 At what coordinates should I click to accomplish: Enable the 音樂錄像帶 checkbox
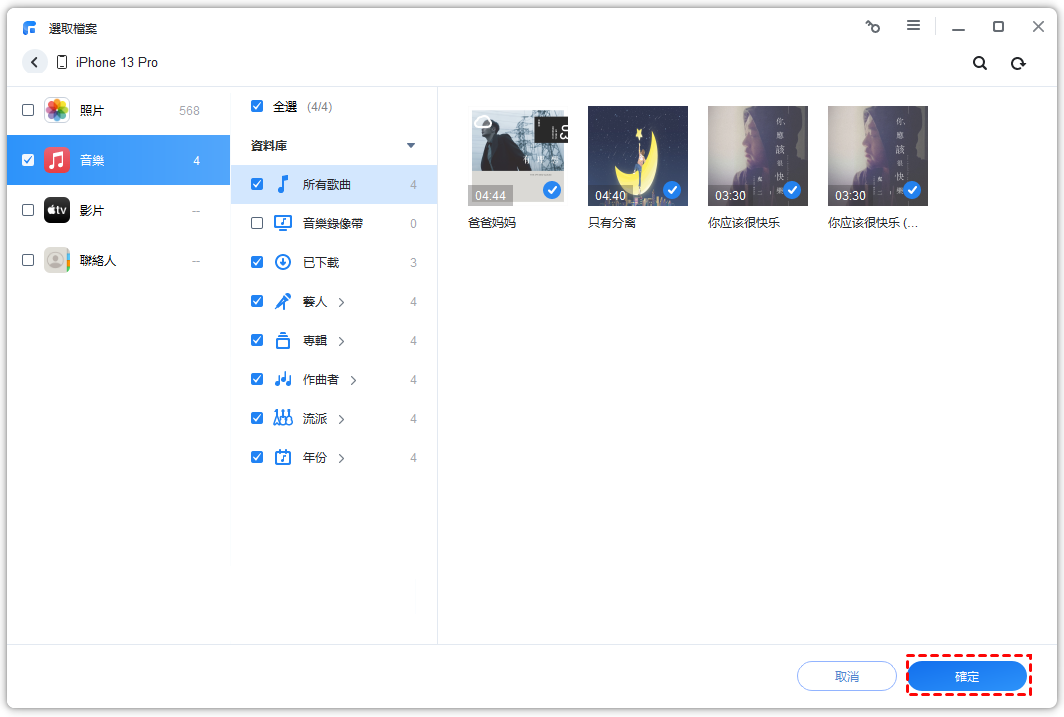257,223
